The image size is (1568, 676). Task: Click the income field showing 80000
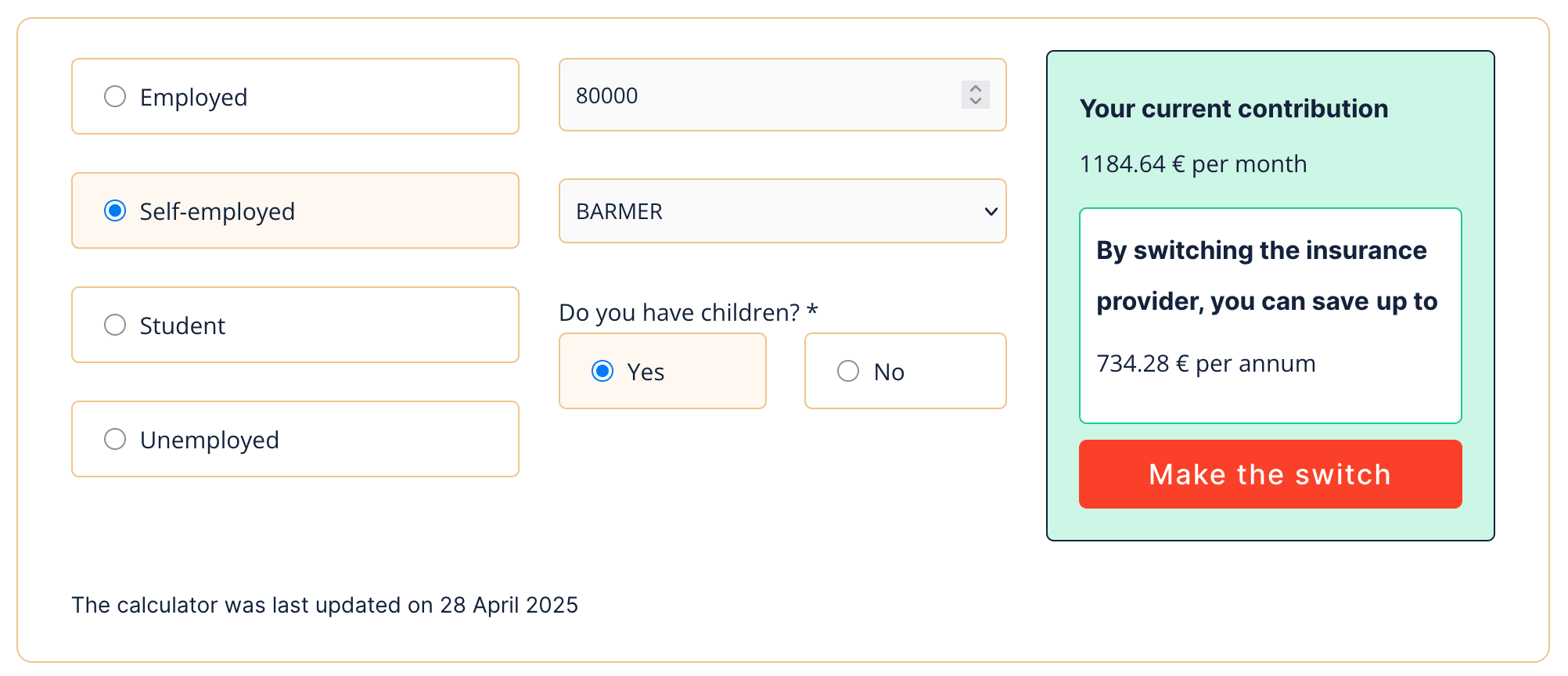751,95
